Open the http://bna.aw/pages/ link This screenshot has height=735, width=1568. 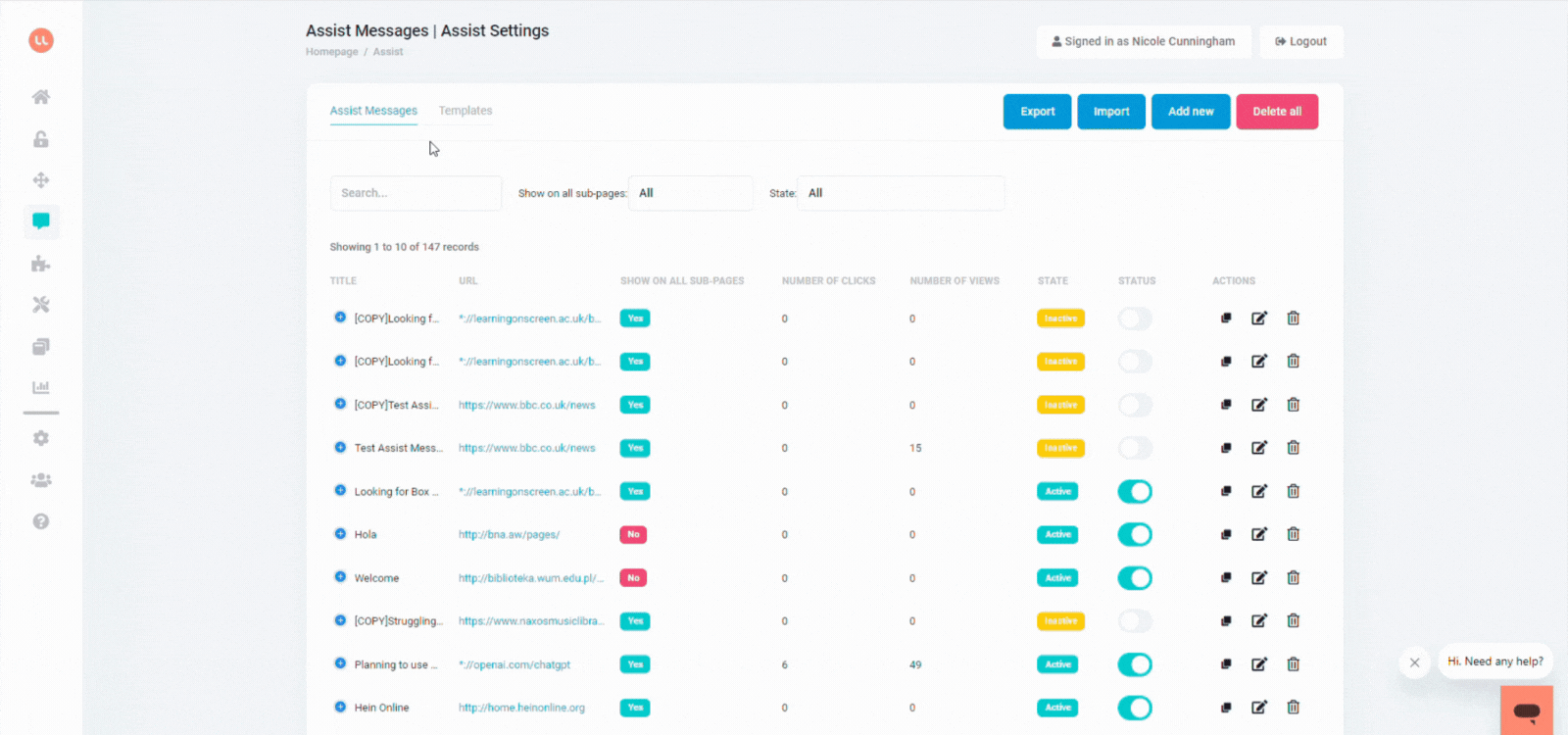tap(510, 535)
